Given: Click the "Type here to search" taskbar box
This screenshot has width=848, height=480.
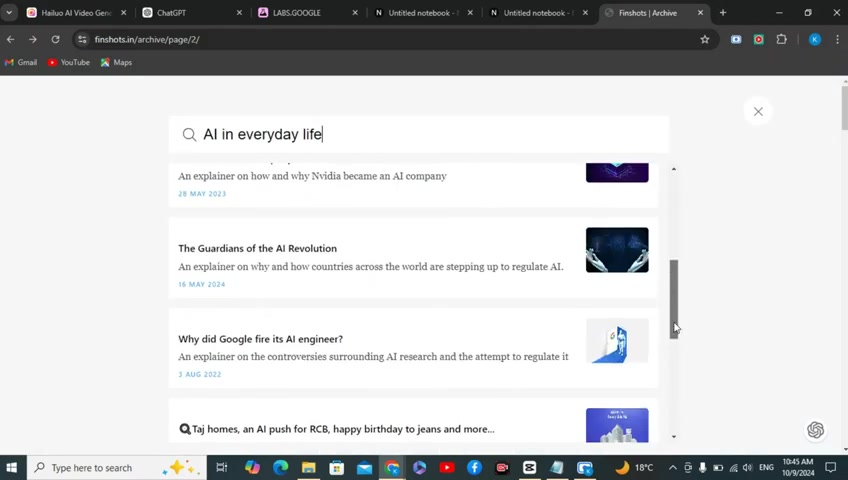Looking at the screenshot, I should tap(117, 468).
